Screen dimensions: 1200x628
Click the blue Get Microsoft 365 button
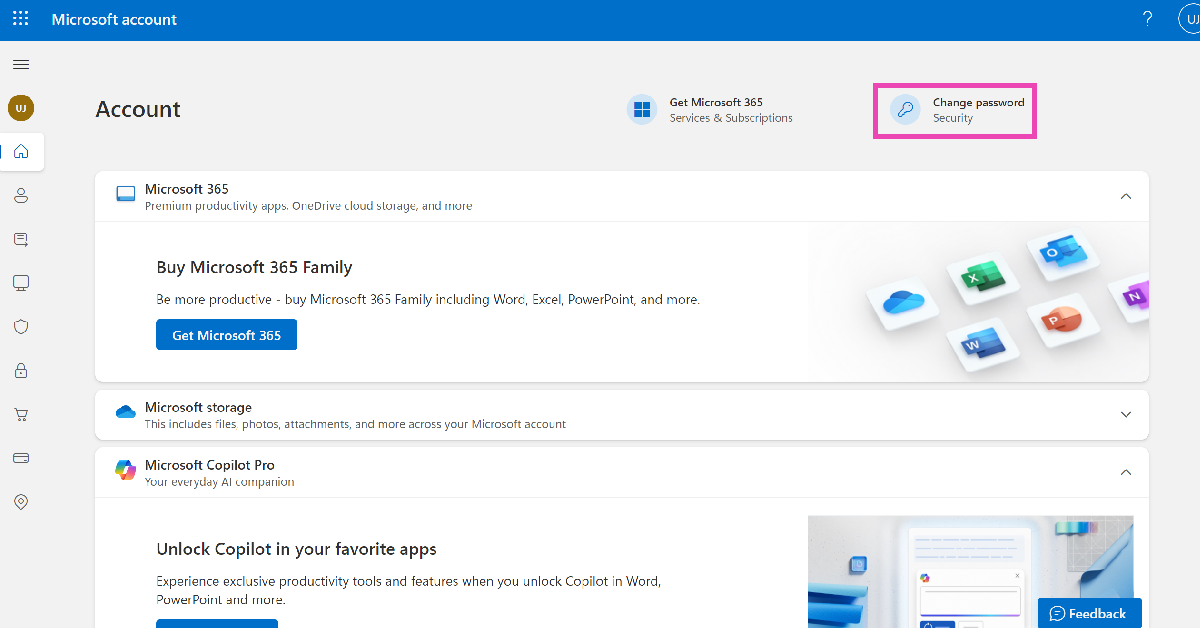tap(226, 335)
